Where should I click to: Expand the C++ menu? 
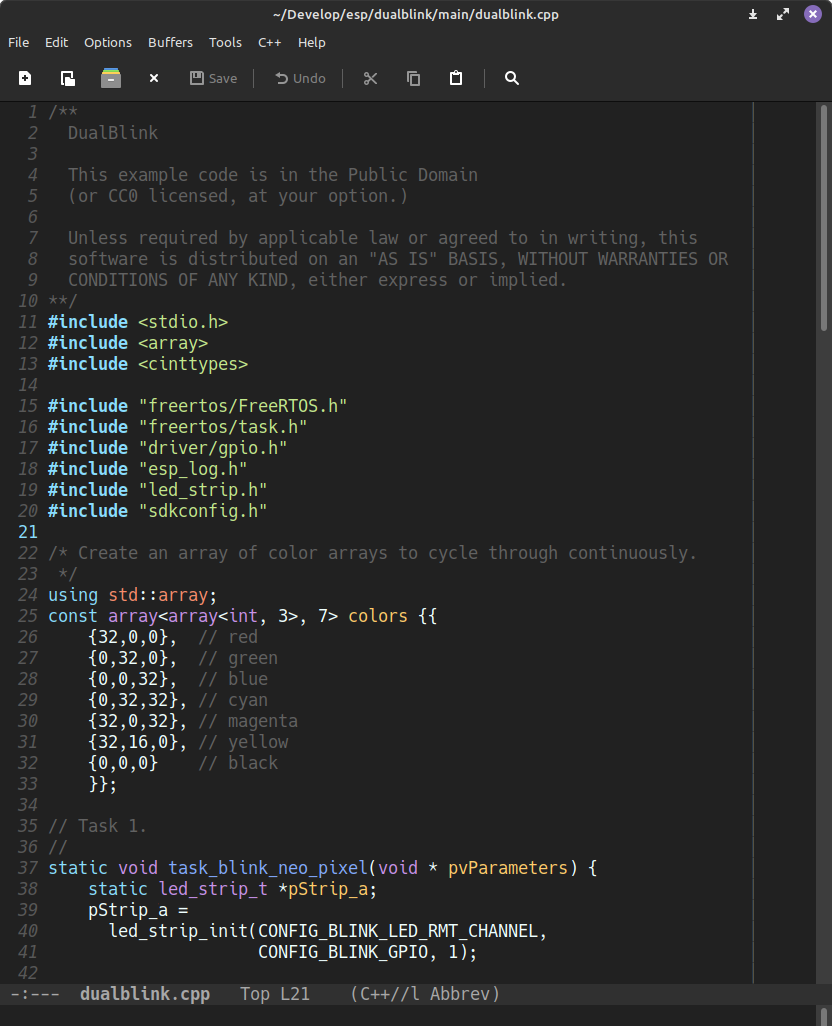point(269,43)
